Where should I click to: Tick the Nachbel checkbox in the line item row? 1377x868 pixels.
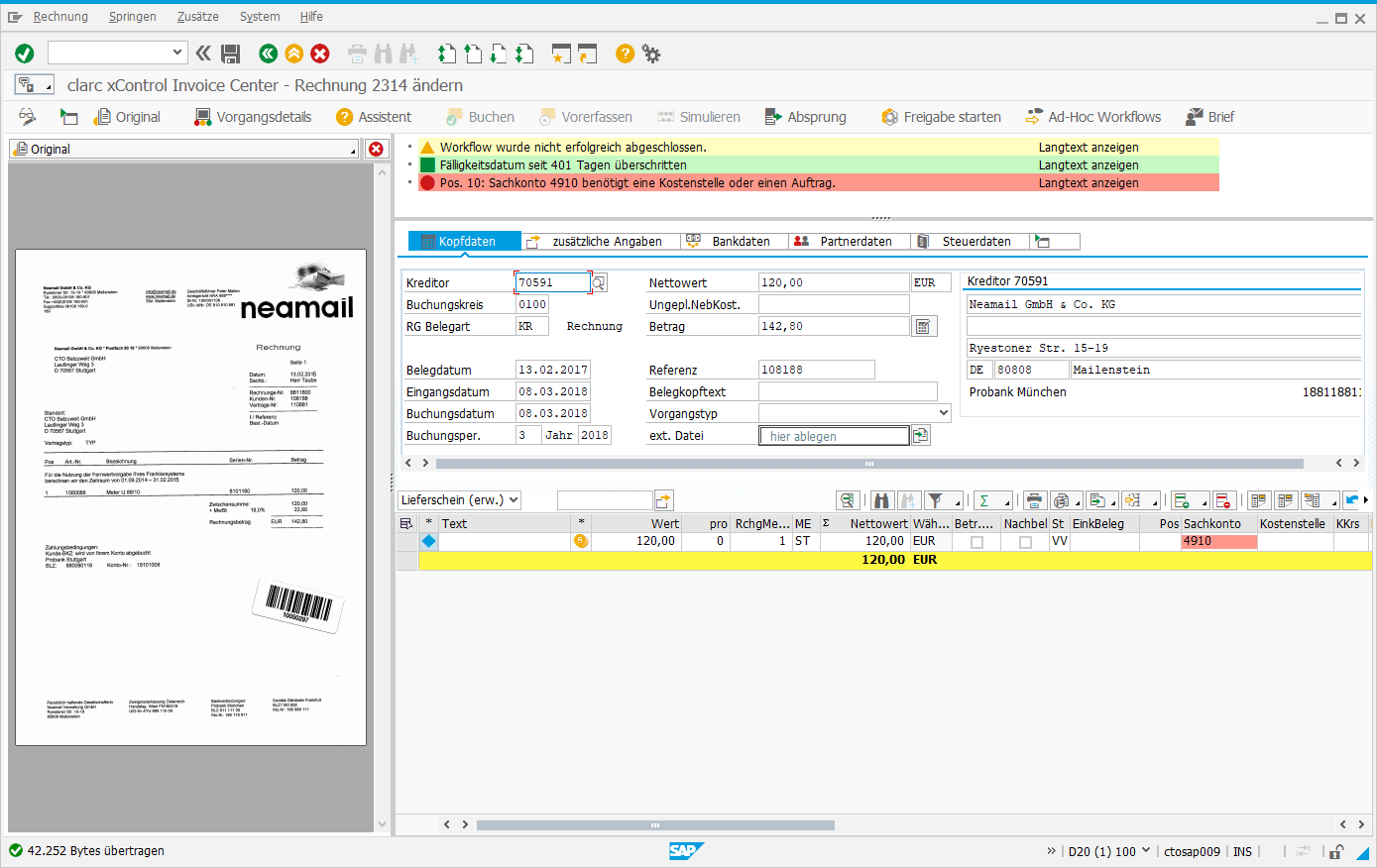(x=1025, y=542)
